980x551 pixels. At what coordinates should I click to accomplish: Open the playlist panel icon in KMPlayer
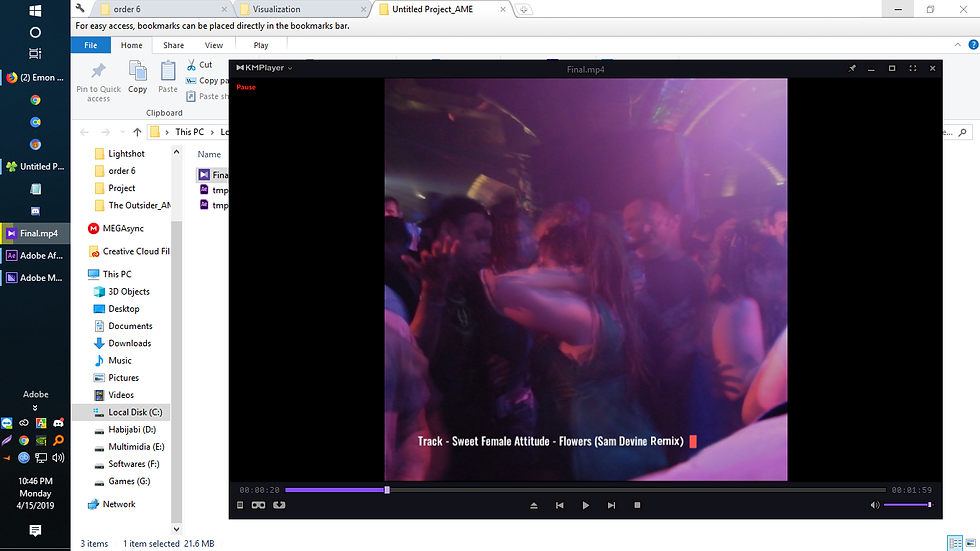[240, 505]
